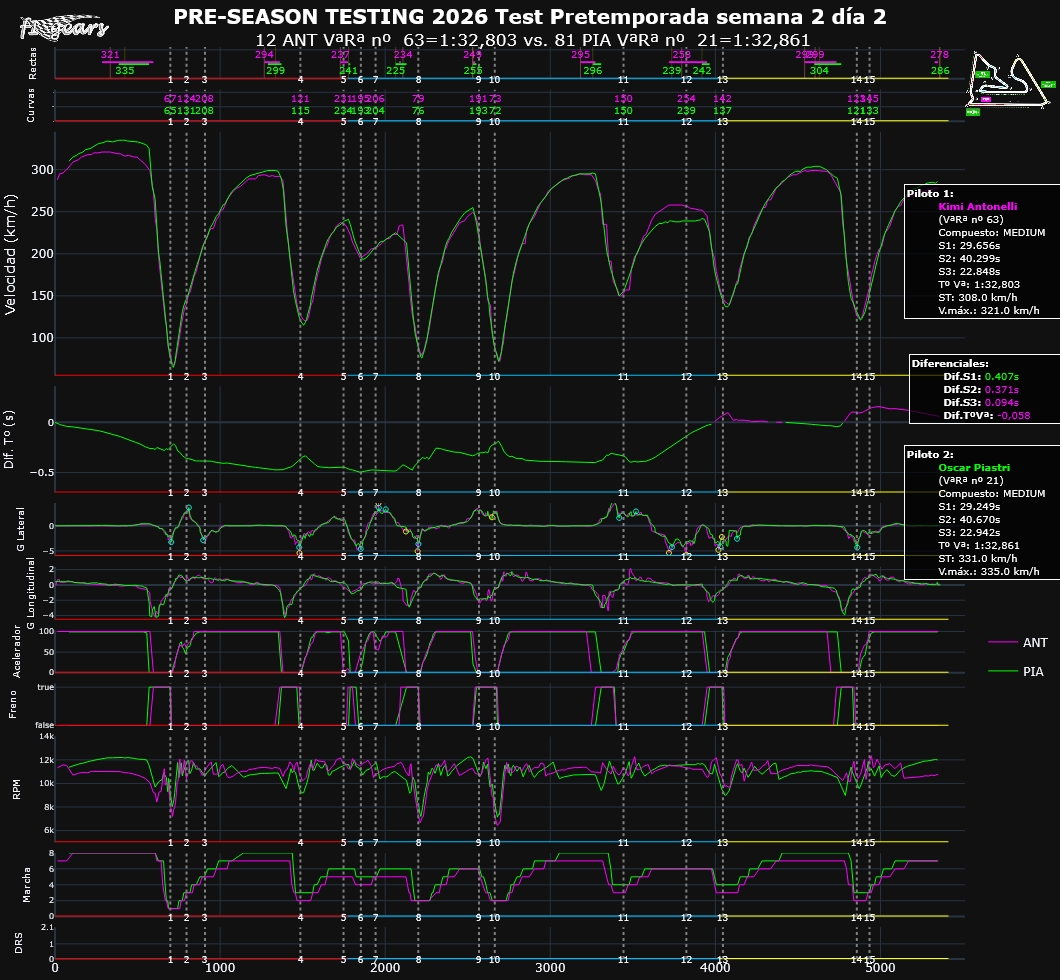Select the S1: 29.656s value
The image size is (1060, 980).
(x=969, y=245)
